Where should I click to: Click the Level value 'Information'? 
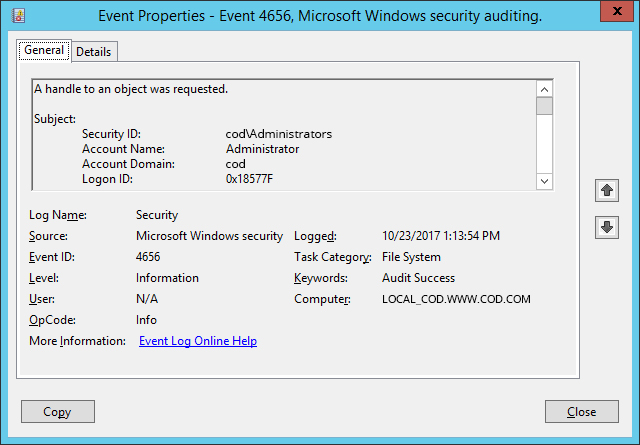[x=167, y=278]
